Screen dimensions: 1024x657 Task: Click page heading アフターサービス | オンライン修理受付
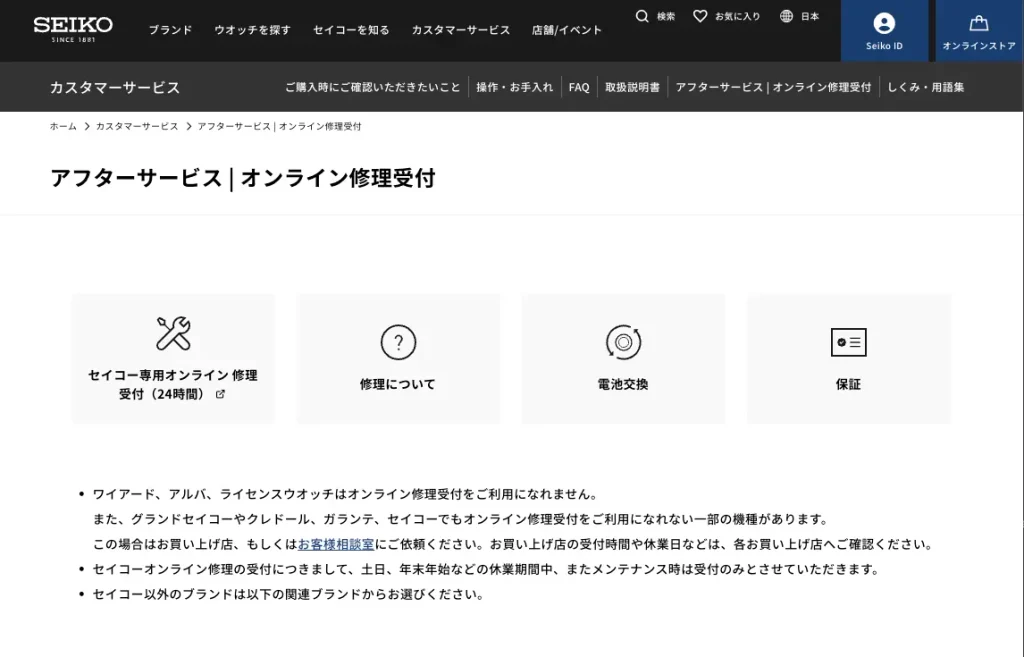tap(243, 178)
